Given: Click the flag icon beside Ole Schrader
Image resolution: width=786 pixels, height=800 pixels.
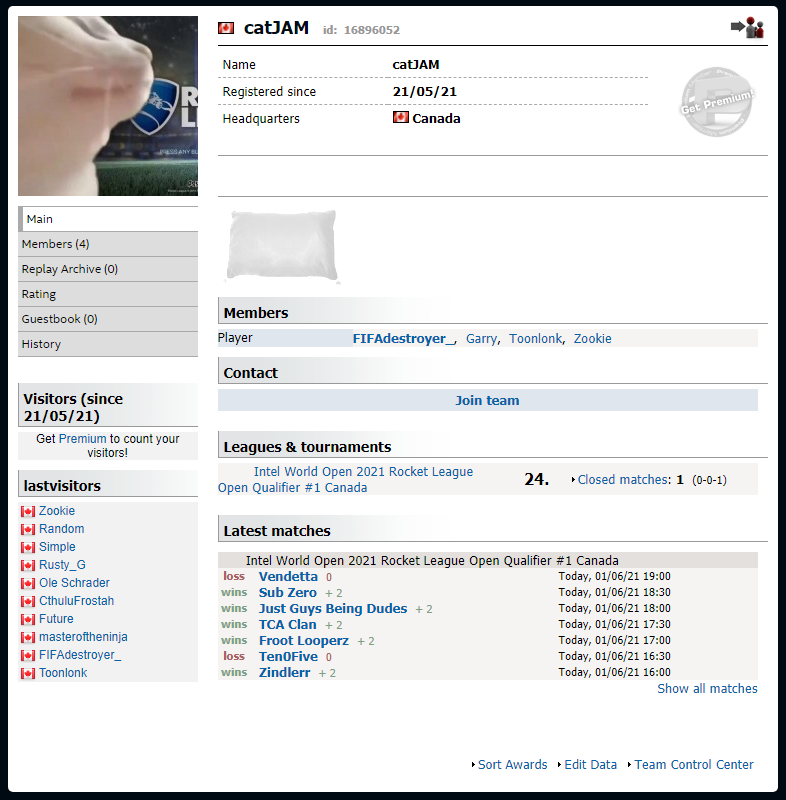Looking at the screenshot, I should click(x=28, y=583).
